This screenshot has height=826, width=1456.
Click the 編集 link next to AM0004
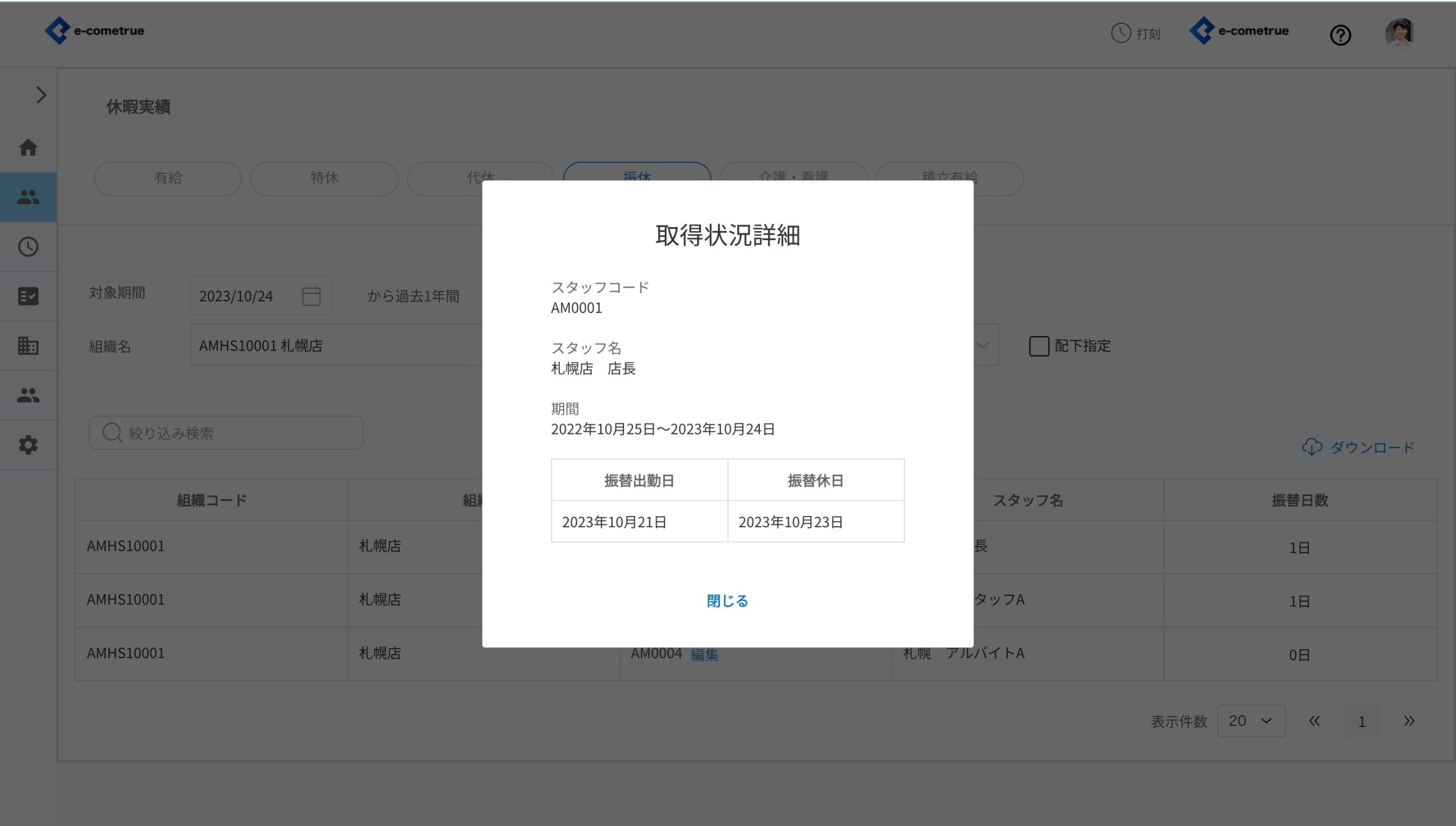(704, 655)
